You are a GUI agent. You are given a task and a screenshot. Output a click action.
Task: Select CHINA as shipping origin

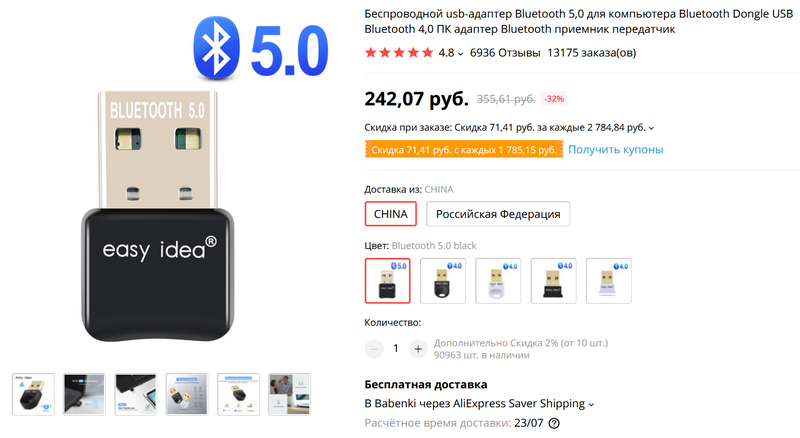click(391, 214)
